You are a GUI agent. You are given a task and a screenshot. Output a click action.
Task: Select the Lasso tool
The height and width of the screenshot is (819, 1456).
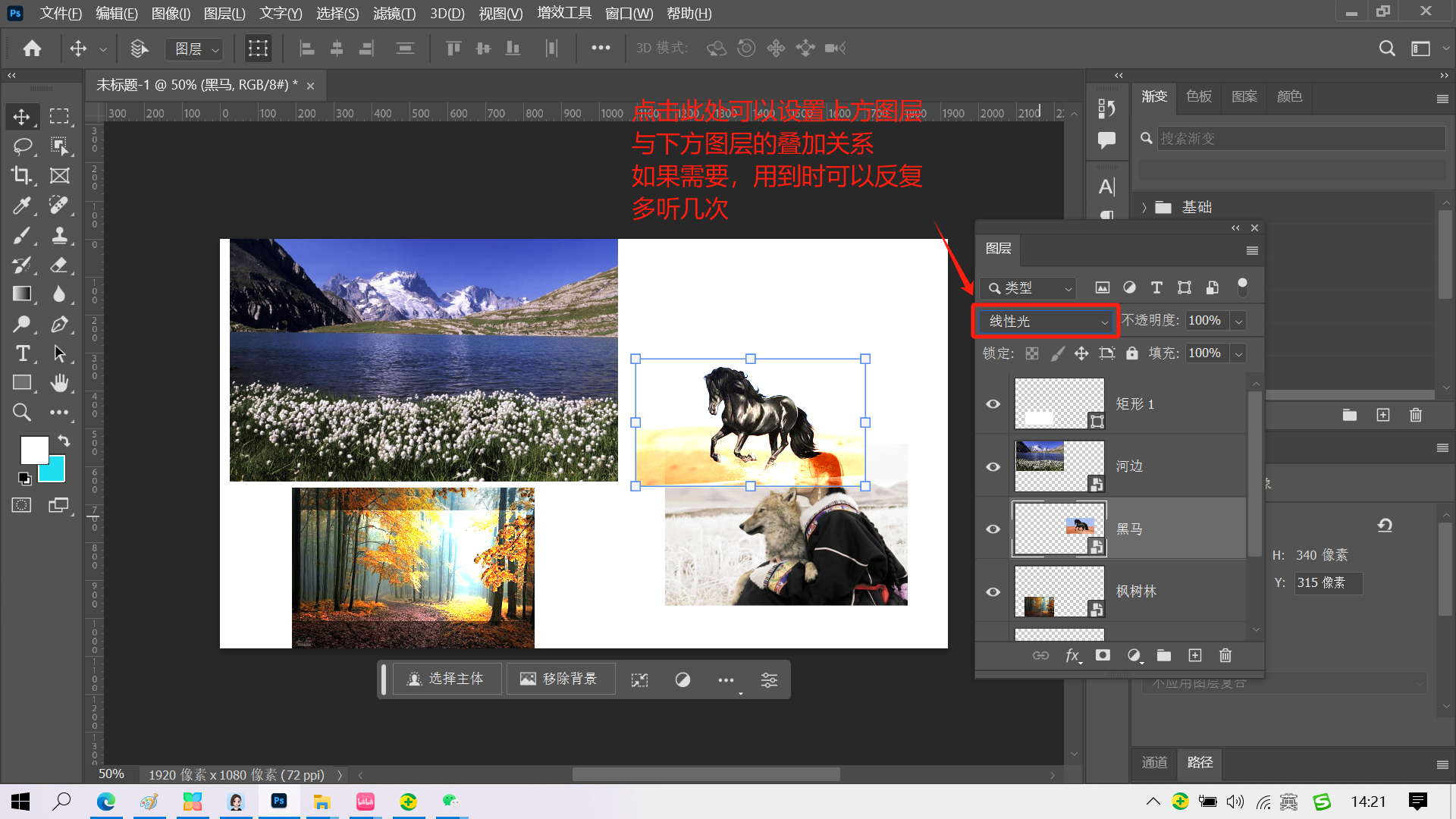(x=22, y=146)
